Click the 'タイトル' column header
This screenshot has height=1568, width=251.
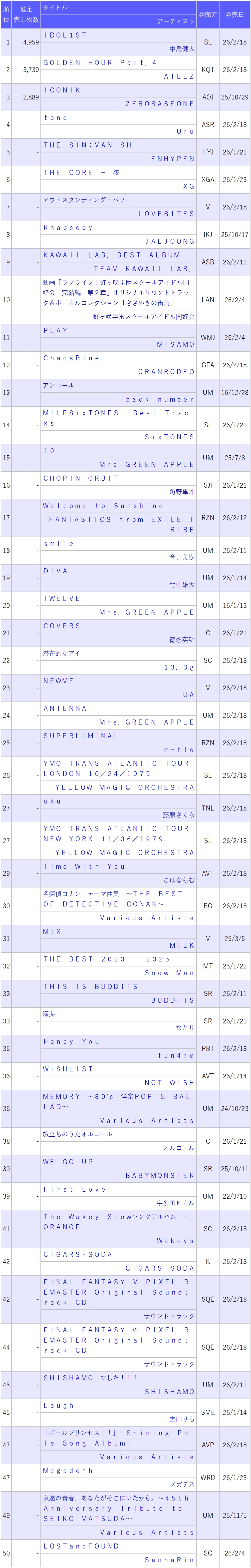click(55, 7)
